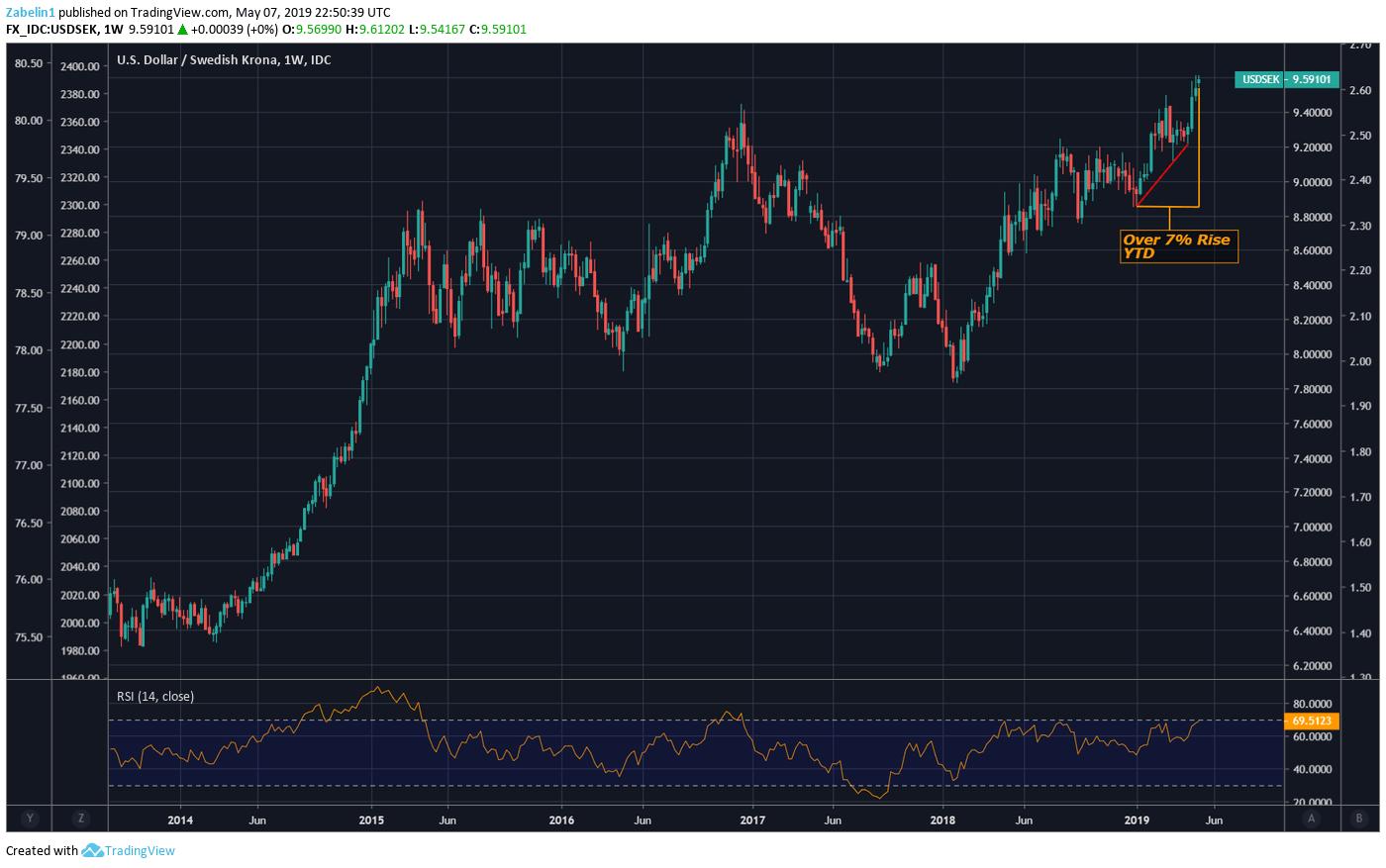Open the TradingView link after 'Created with'

point(140,850)
